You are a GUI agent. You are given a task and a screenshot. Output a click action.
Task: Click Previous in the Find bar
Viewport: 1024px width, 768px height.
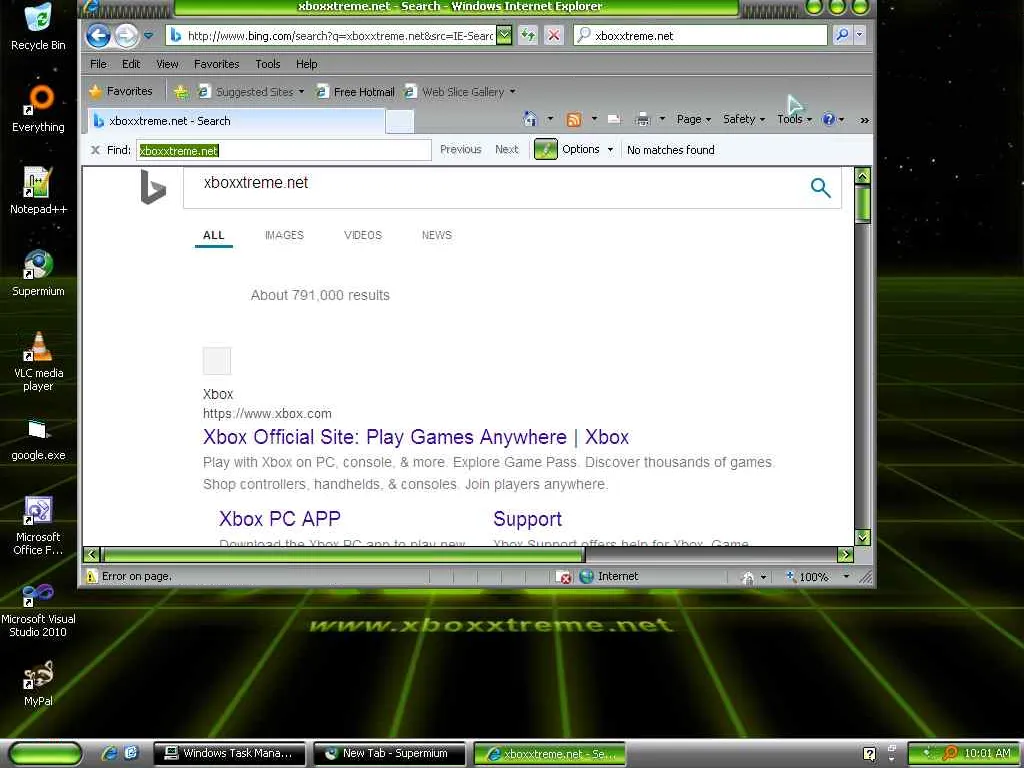coord(460,150)
